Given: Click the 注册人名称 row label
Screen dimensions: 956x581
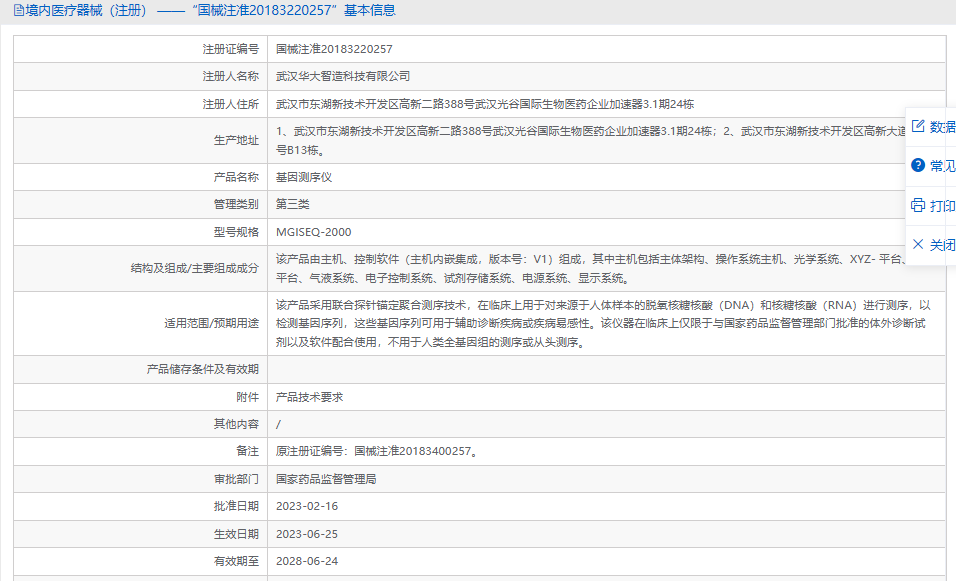Looking at the screenshot, I should pyautogui.click(x=230, y=76).
